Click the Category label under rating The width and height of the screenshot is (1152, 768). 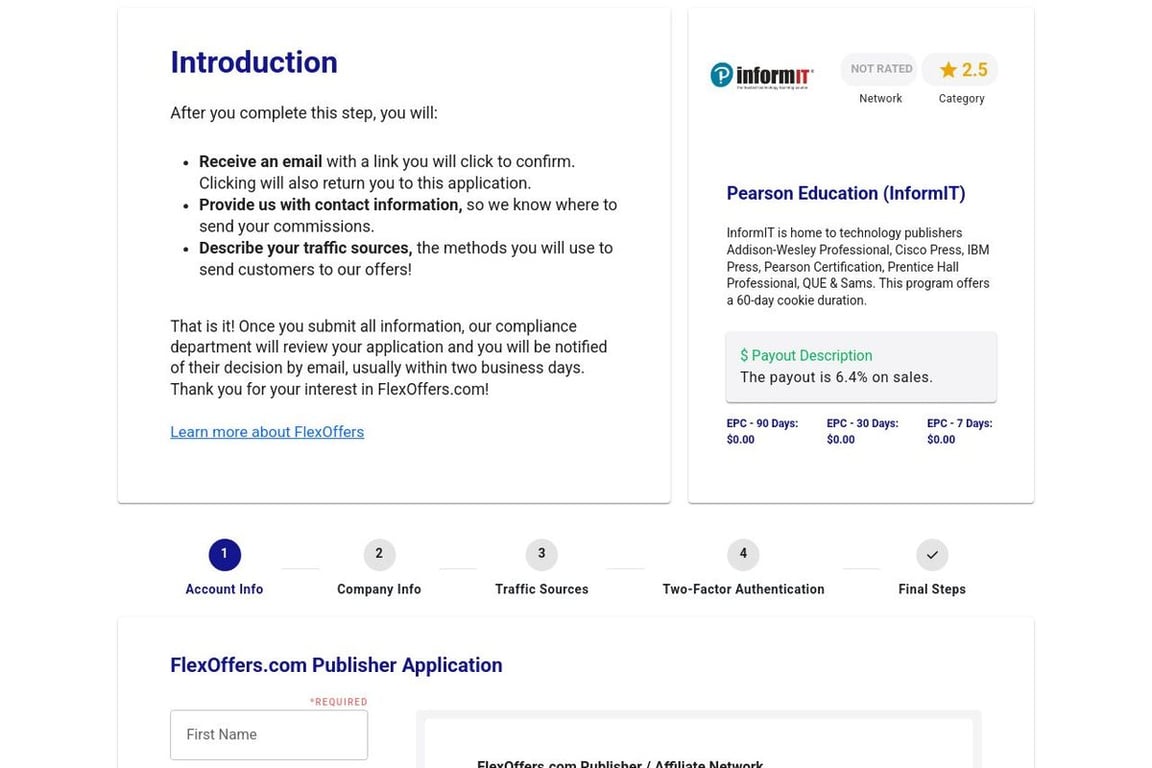pos(961,98)
